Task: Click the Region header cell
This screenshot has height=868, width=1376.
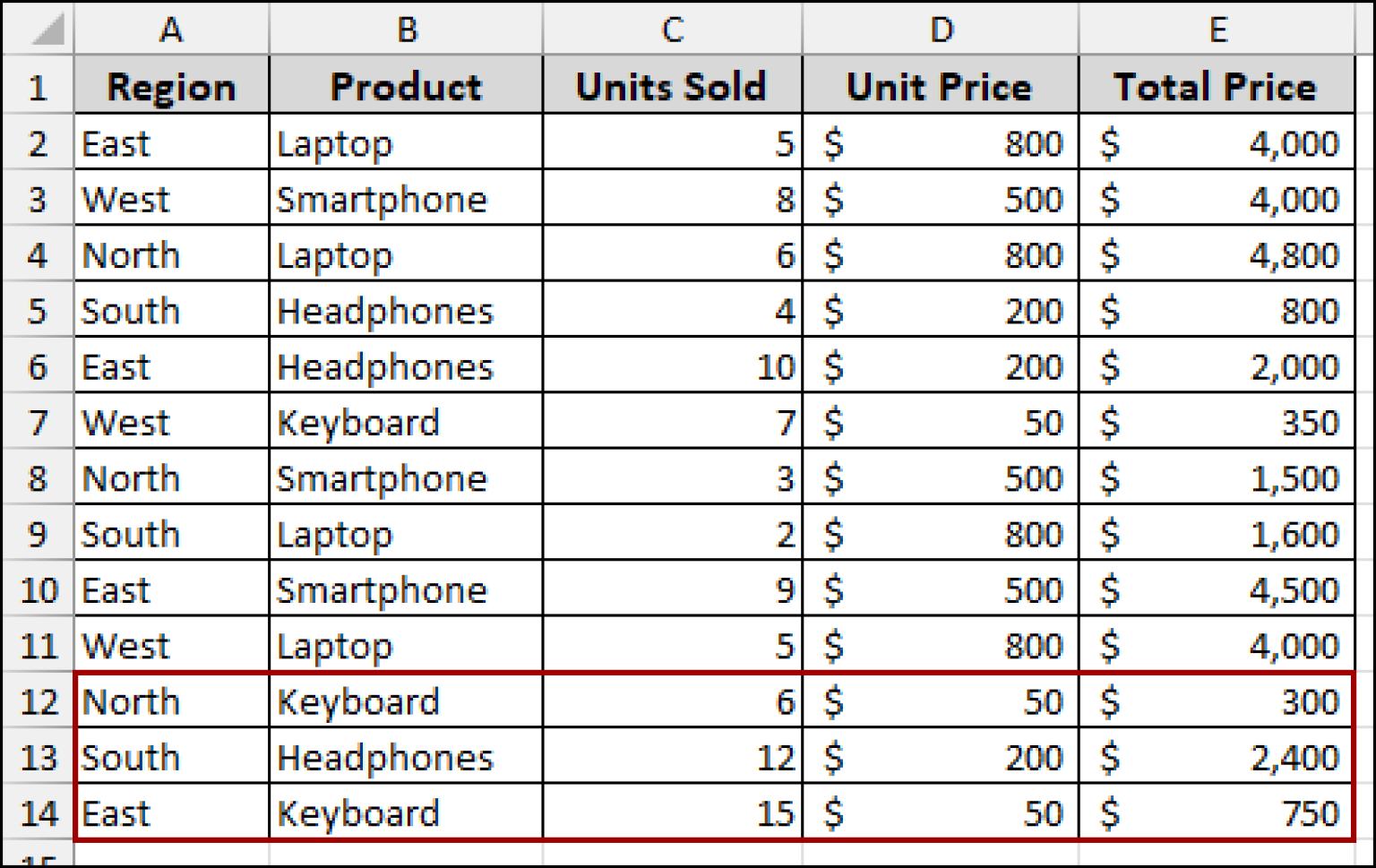Action: (170, 86)
